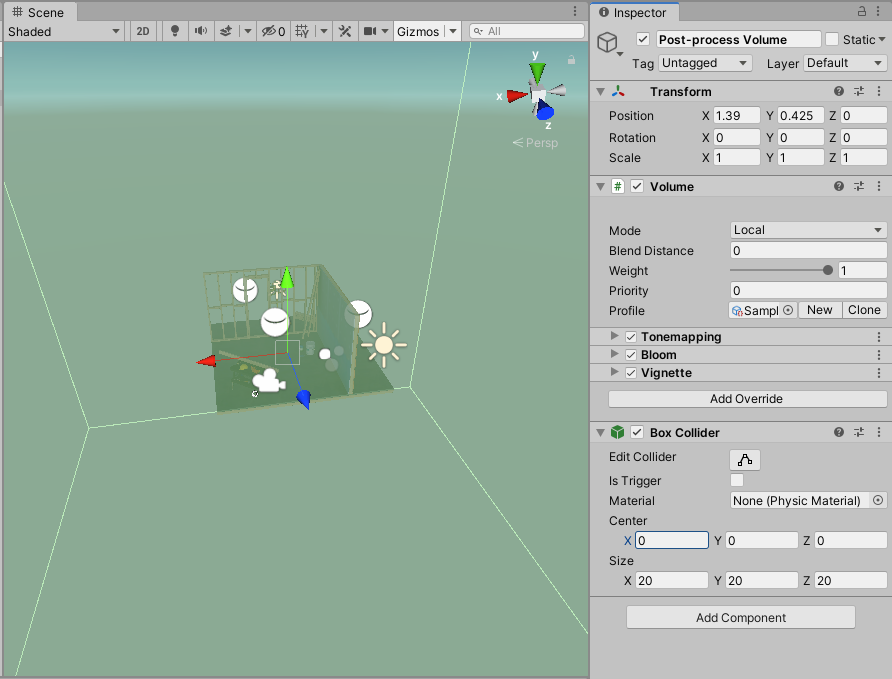Open the Mode dropdown set to Local
892x679 pixels.
807,230
